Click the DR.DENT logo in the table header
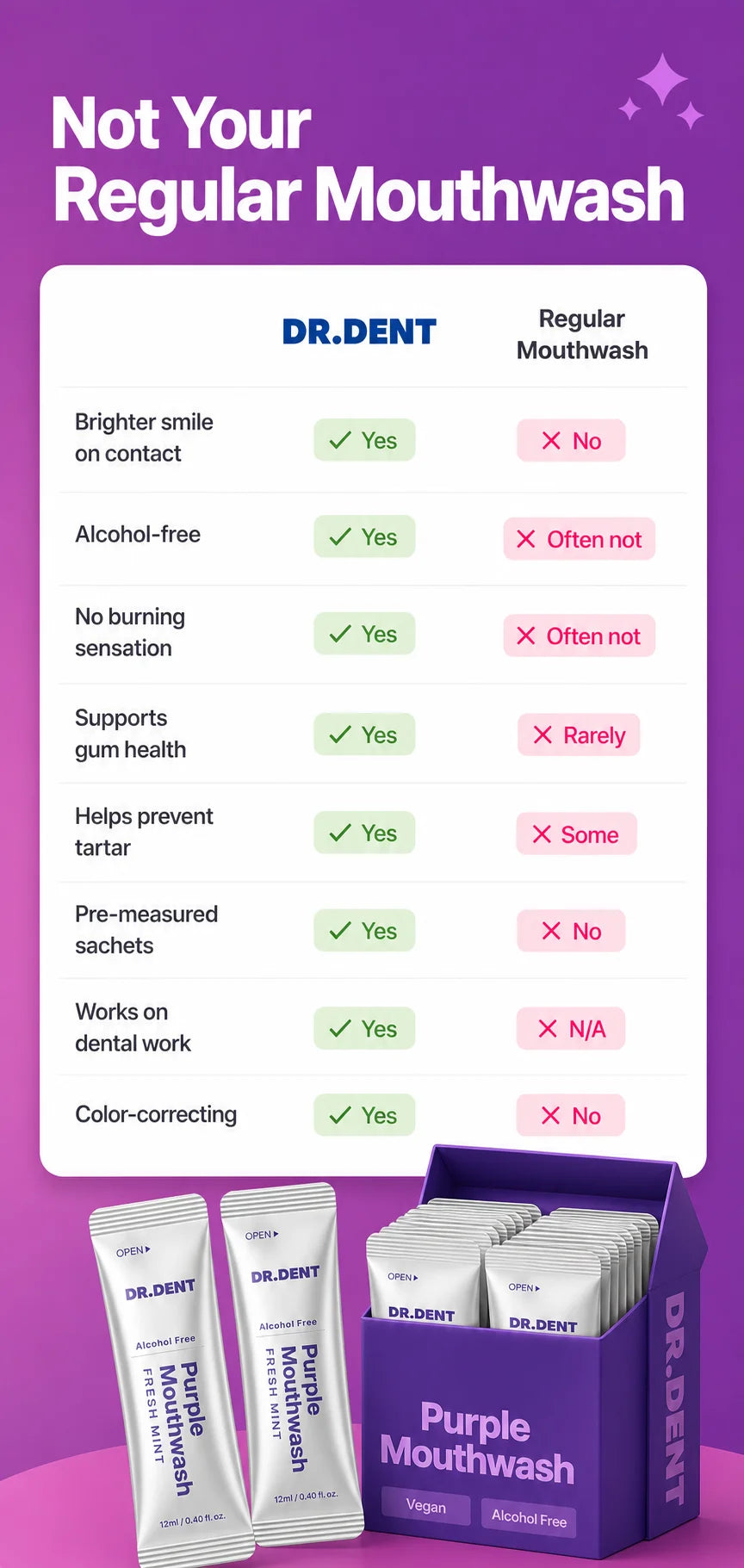Viewport: 744px width, 1568px height. pyautogui.click(x=359, y=332)
